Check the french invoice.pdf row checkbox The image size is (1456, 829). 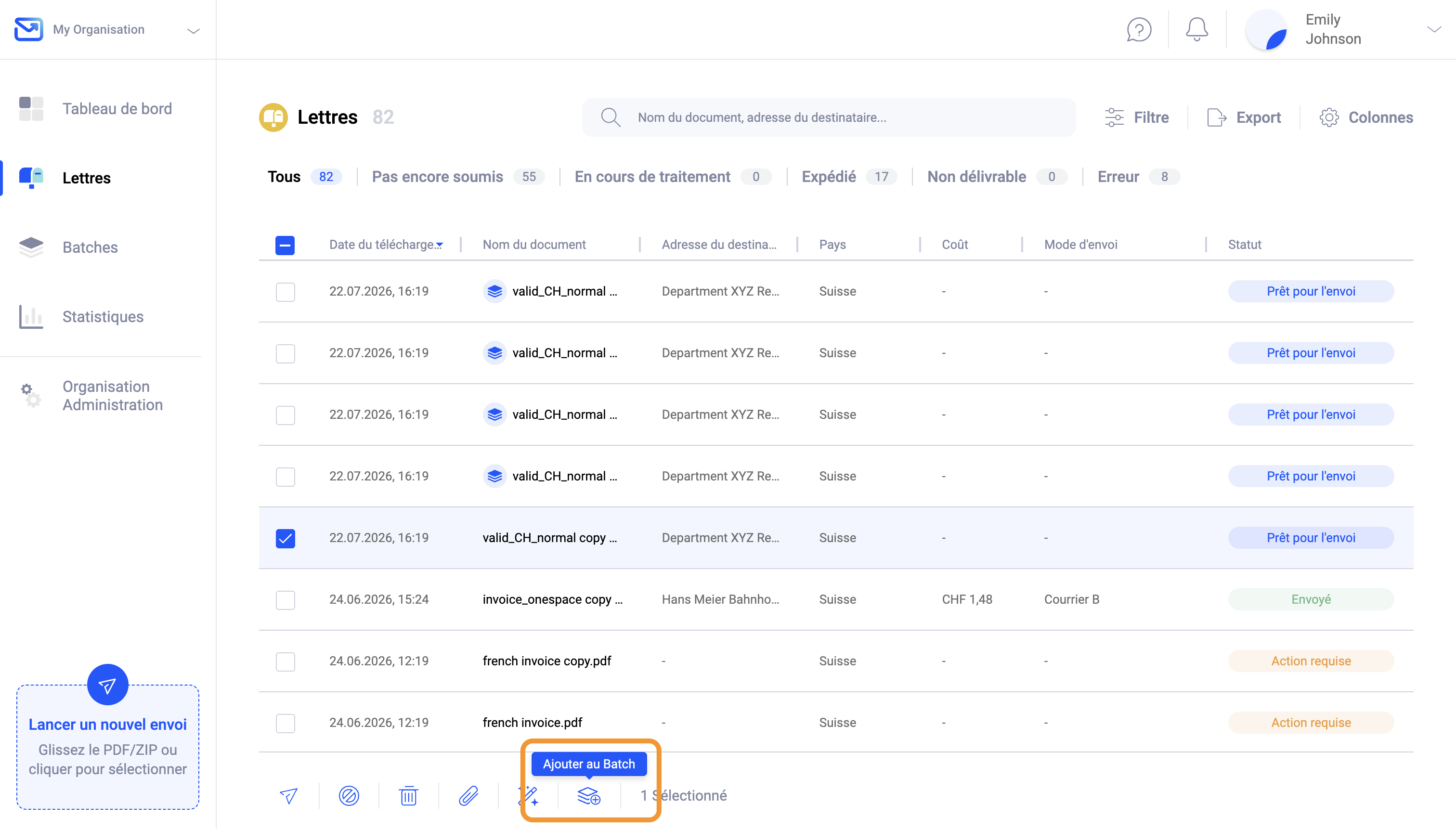coord(286,723)
